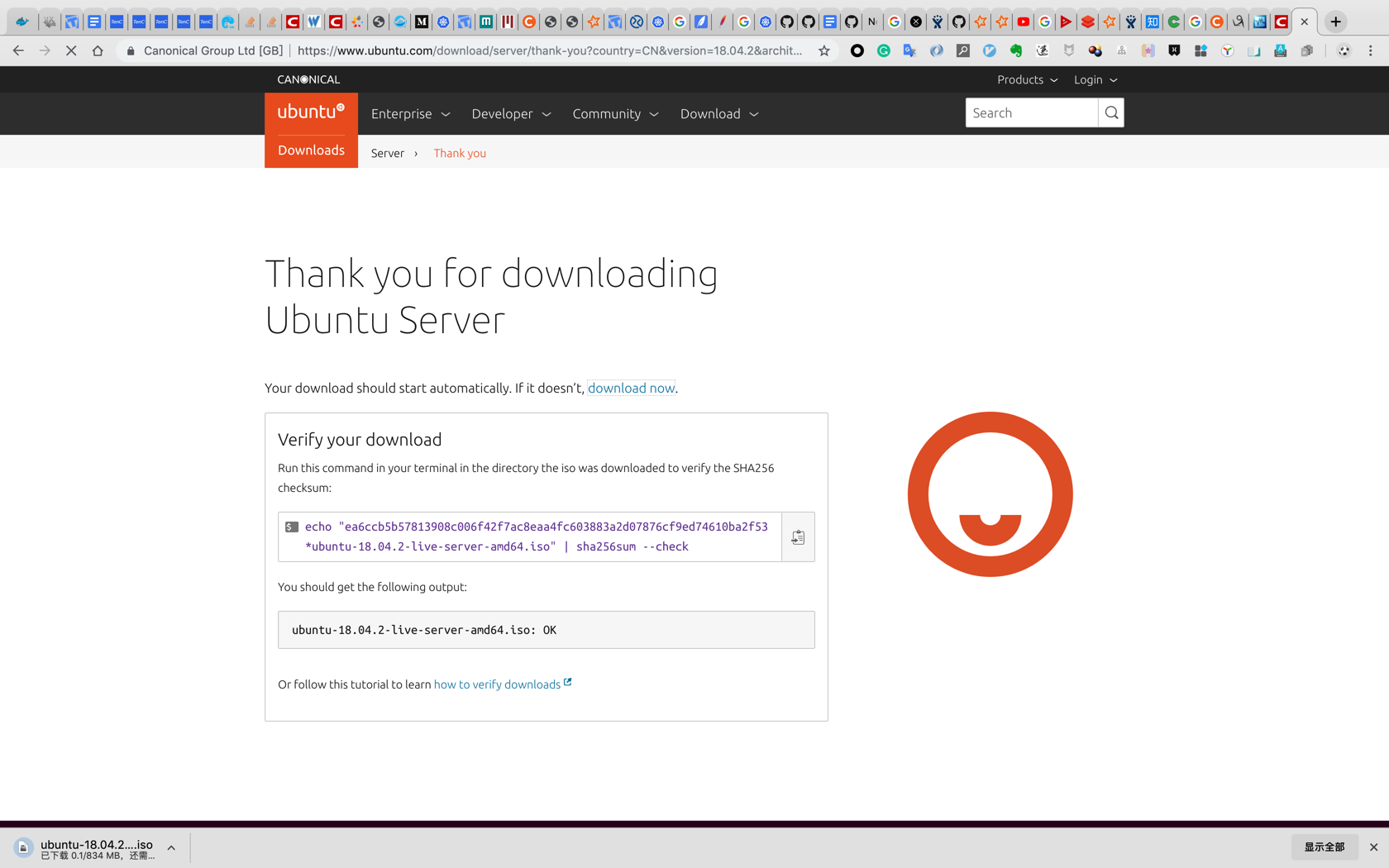This screenshot has height=868, width=1389.
Task: Expand the Products dropdown
Action: click(1027, 79)
